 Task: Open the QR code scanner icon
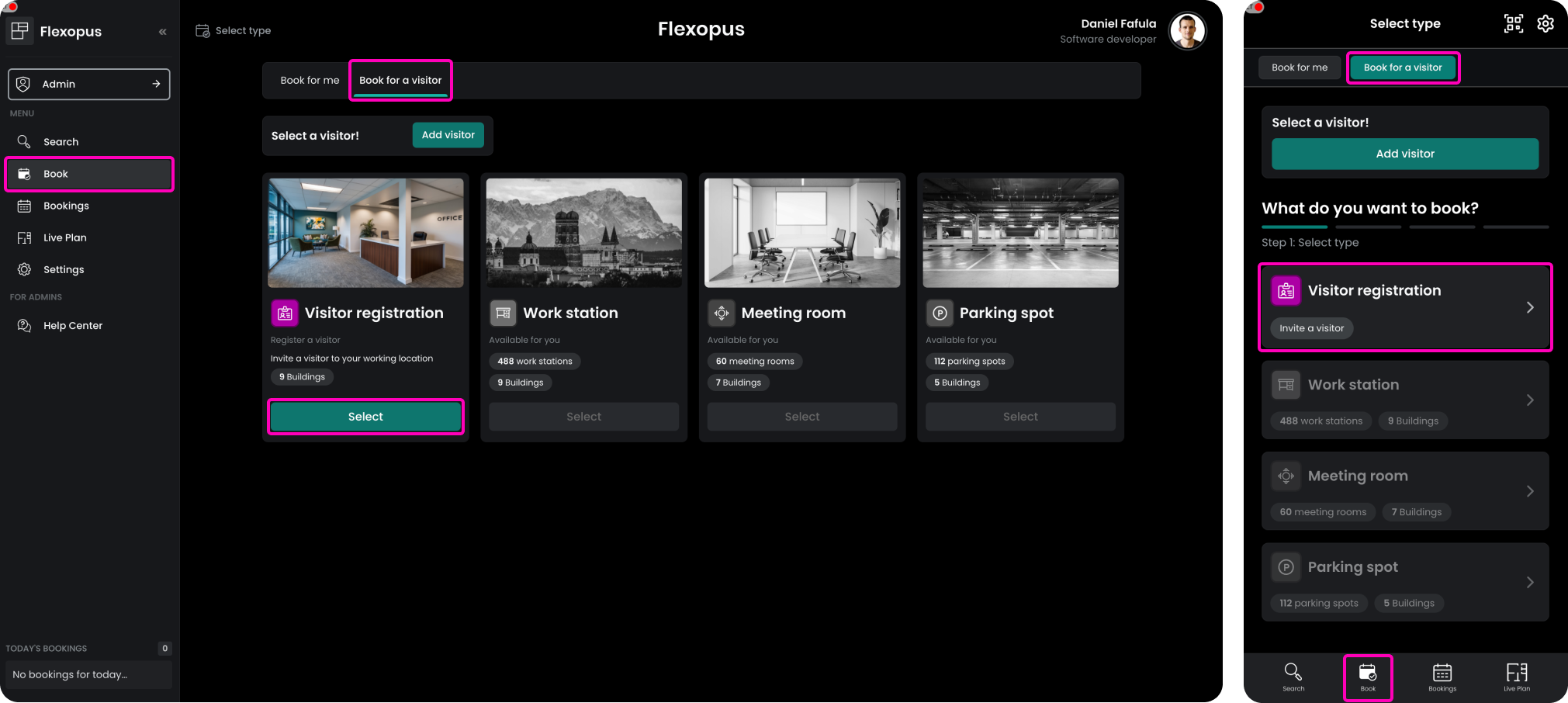(x=1513, y=24)
